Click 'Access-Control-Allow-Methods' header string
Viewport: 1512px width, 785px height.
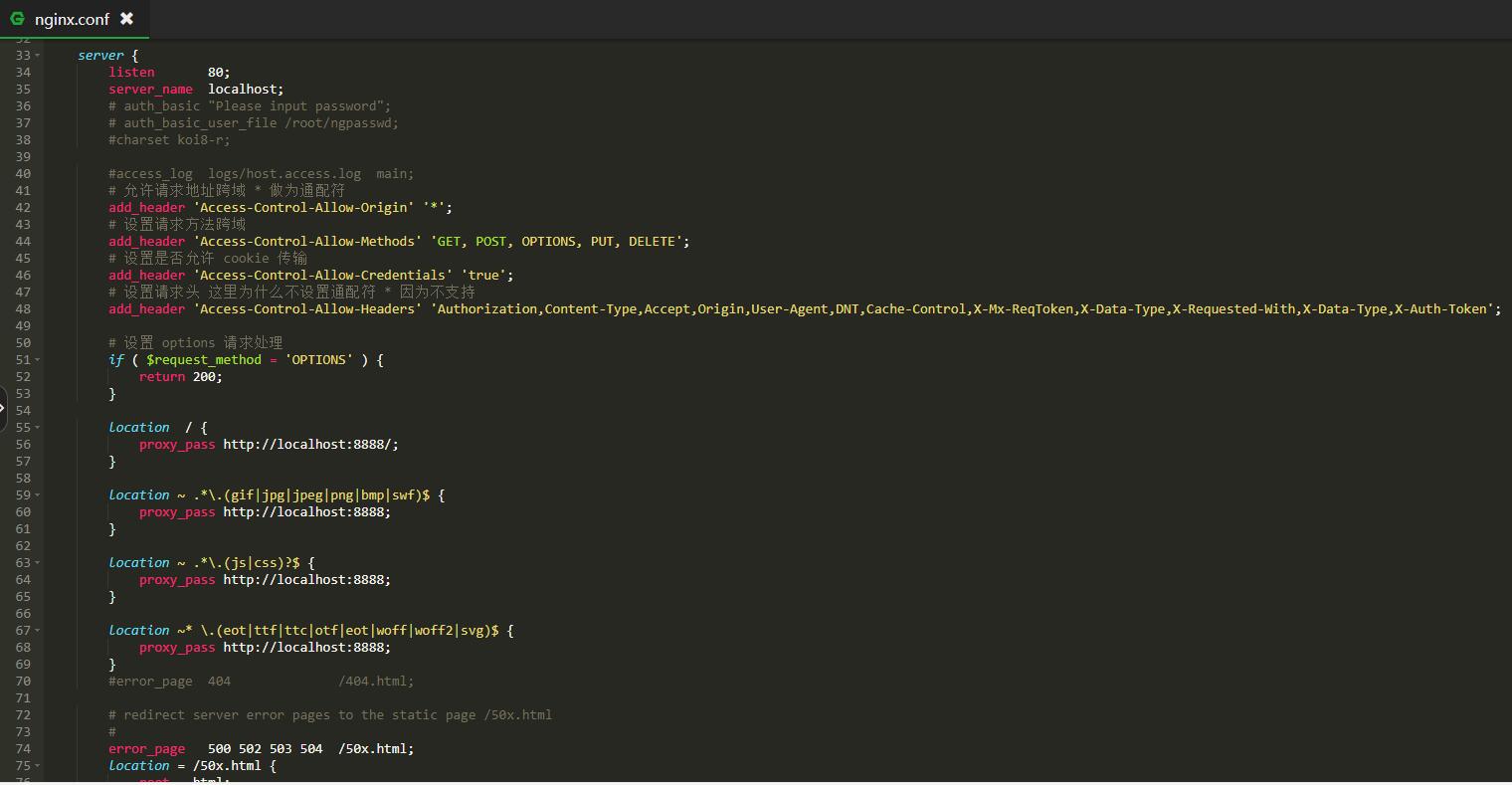pos(307,241)
